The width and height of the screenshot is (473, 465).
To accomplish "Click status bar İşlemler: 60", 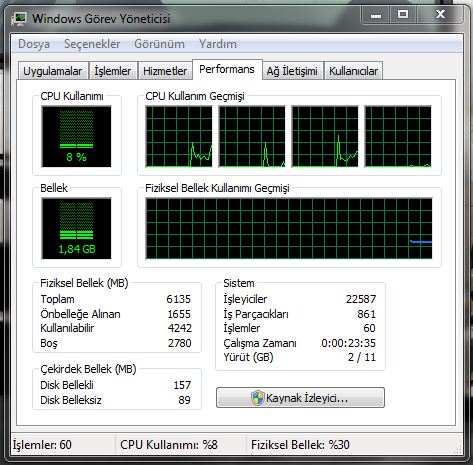I will (42, 445).
